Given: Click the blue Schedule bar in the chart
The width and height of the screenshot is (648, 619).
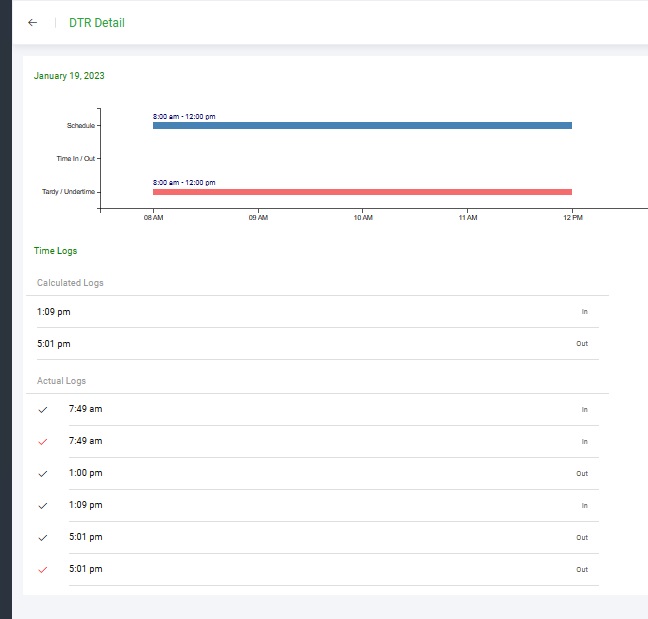Looking at the screenshot, I should pyautogui.click(x=362, y=126).
